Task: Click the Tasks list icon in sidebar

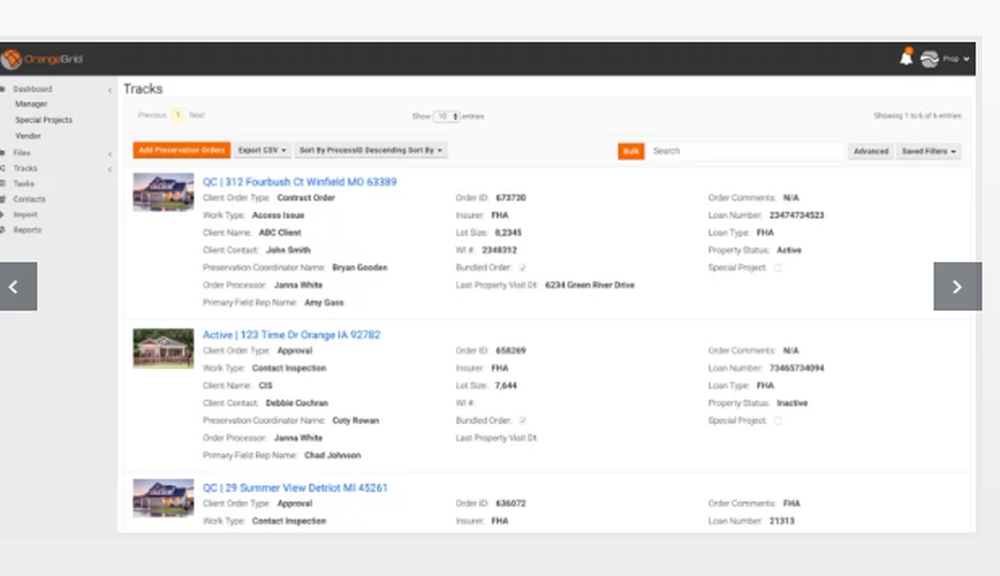Action: (x=3, y=184)
